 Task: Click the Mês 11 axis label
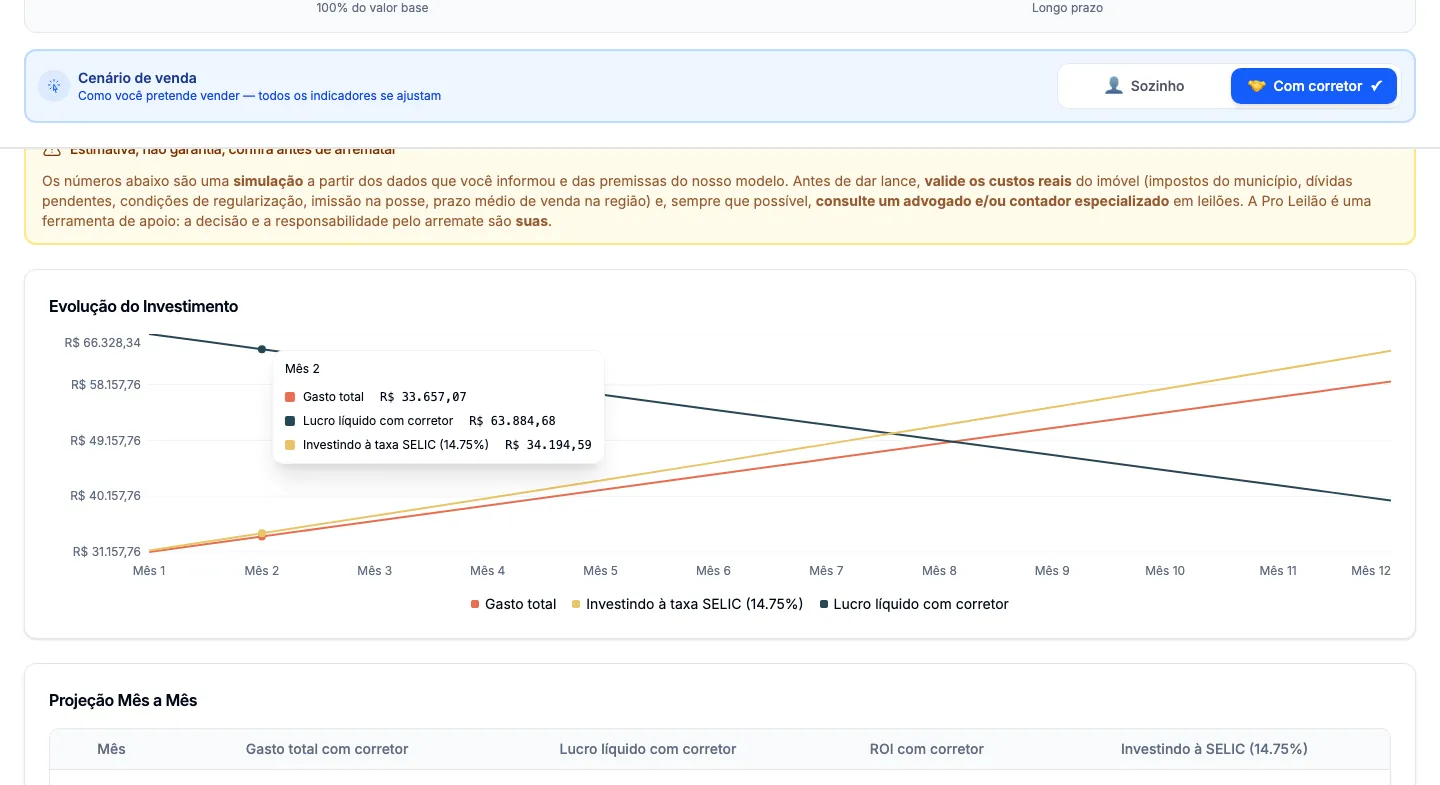1278,571
